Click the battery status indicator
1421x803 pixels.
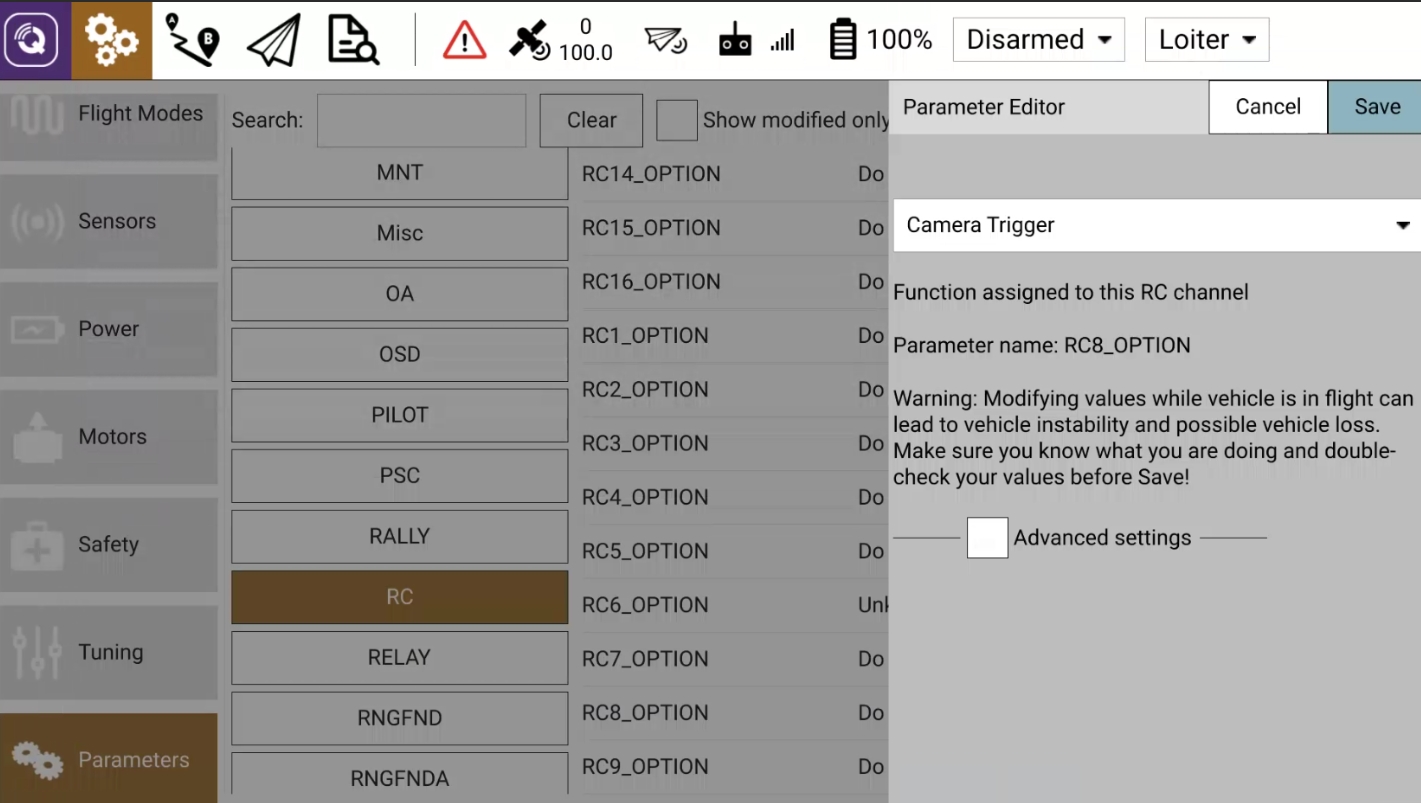tap(880, 40)
